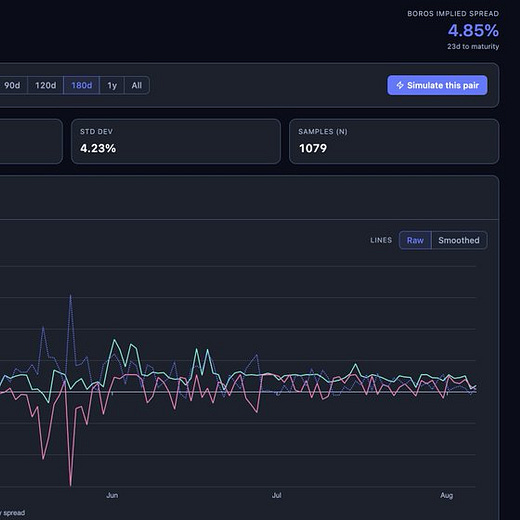This screenshot has width=520, height=520.
Task: Click the 23d to maturity text
Action: (473, 46)
